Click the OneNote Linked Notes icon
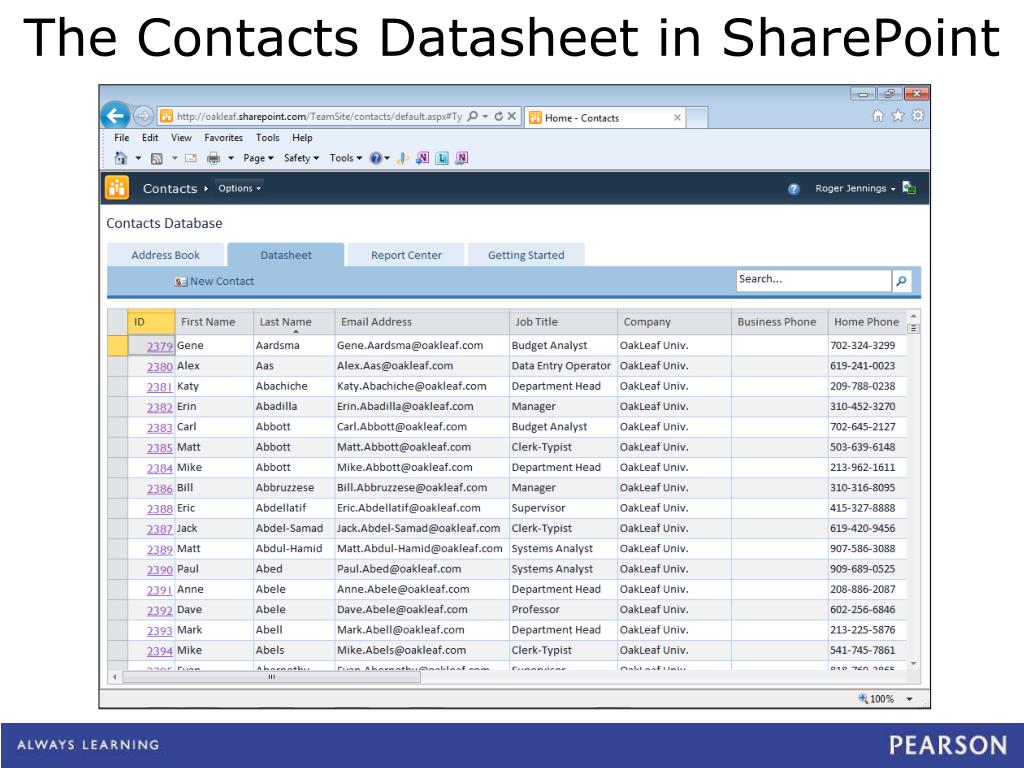Screen dimensions: 1024x768 pyautogui.click(x=462, y=158)
